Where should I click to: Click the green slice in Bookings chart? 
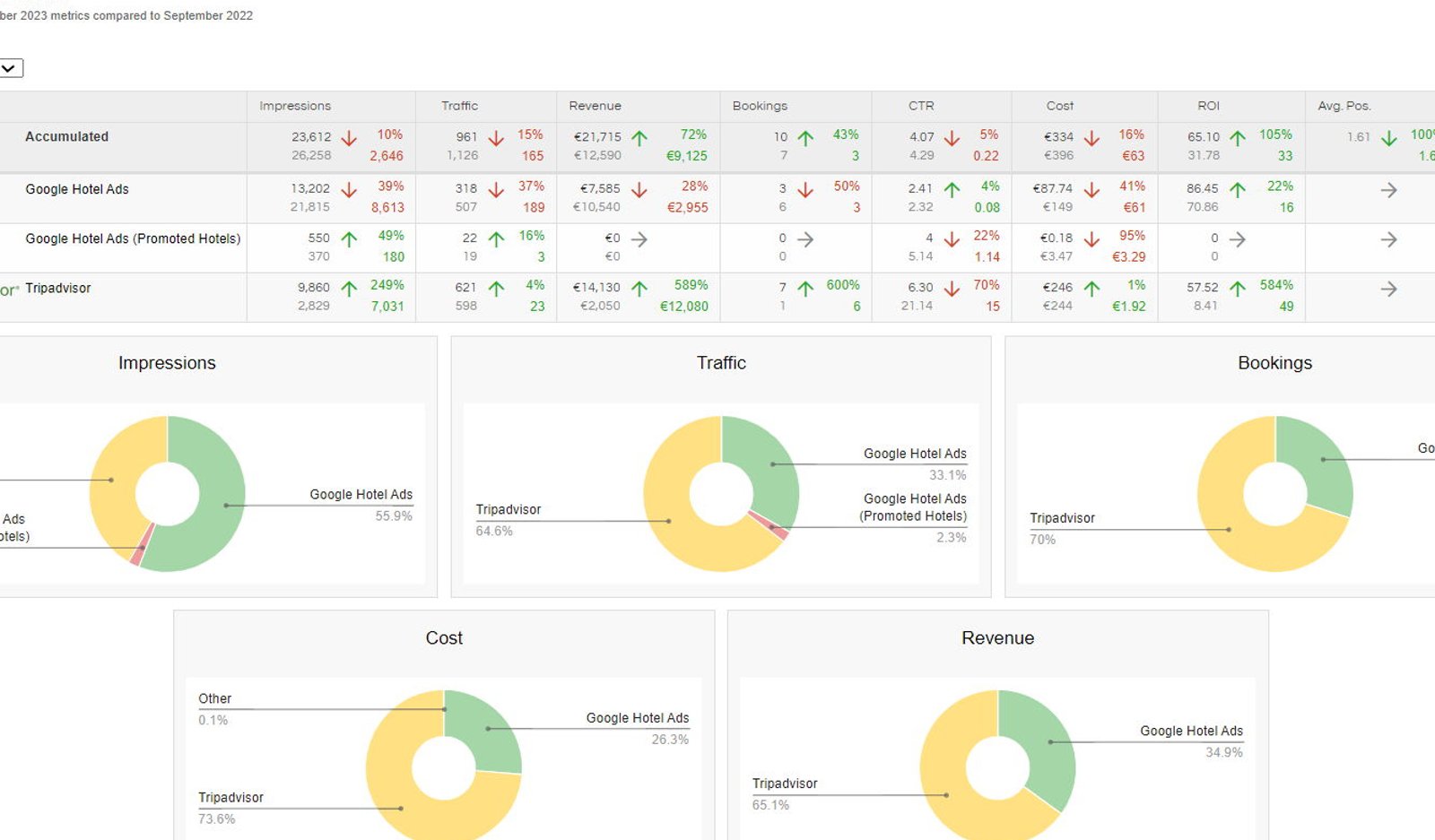[x=1323, y=459]
